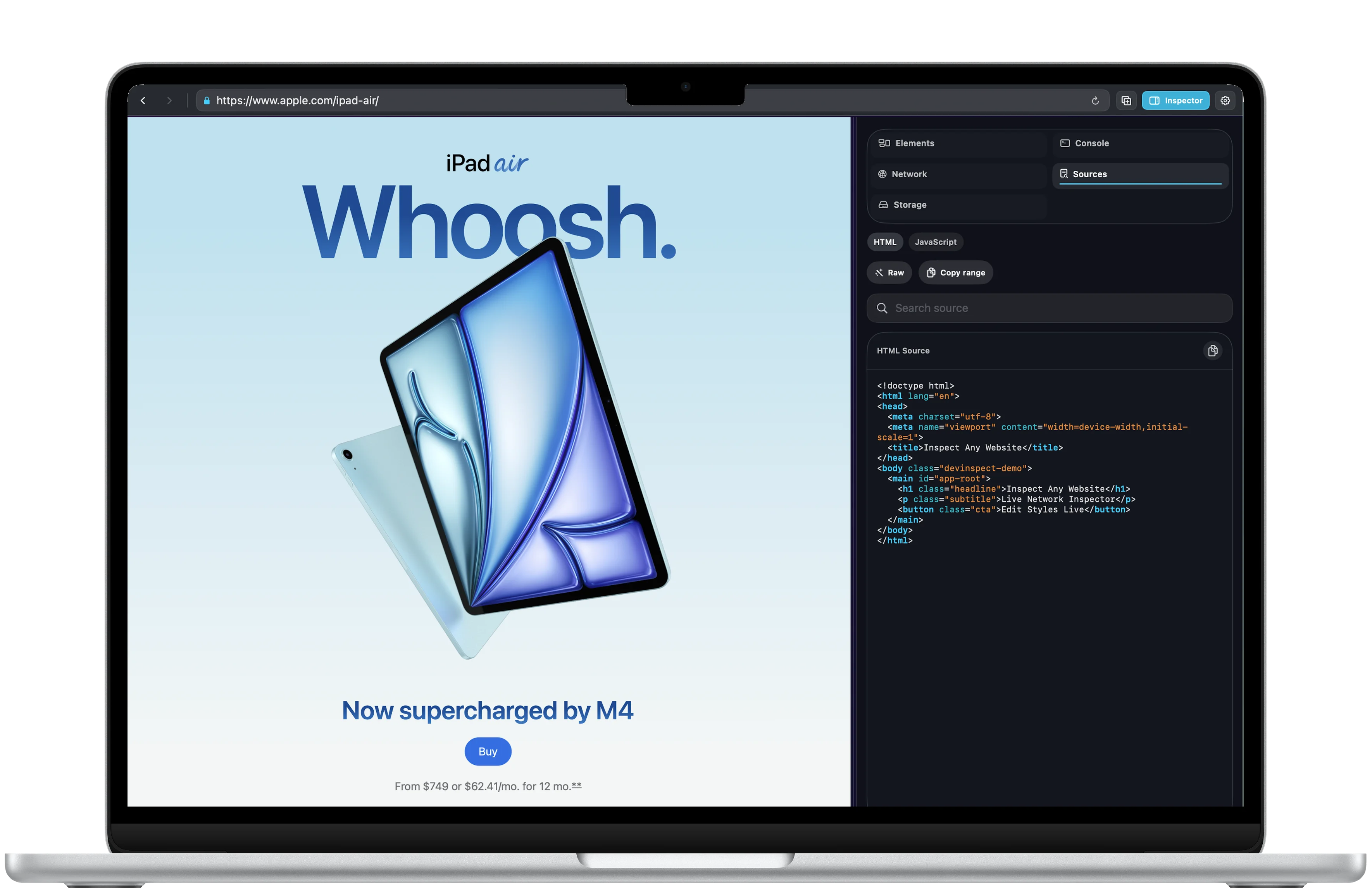
Task: Copy the HTML Source with the clipboard icon
Action: 1212,351
